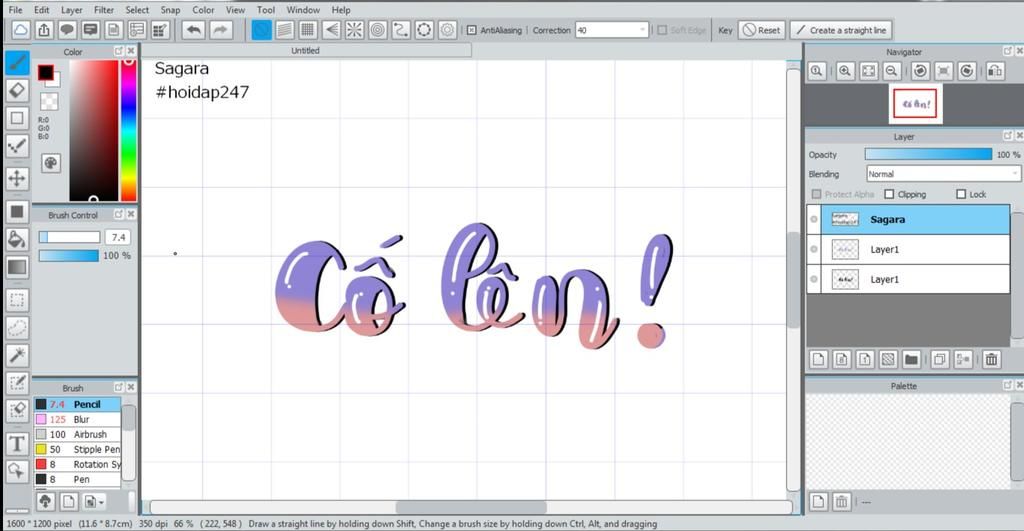
Task: Open the Layer menu
Action: (71, 10)
